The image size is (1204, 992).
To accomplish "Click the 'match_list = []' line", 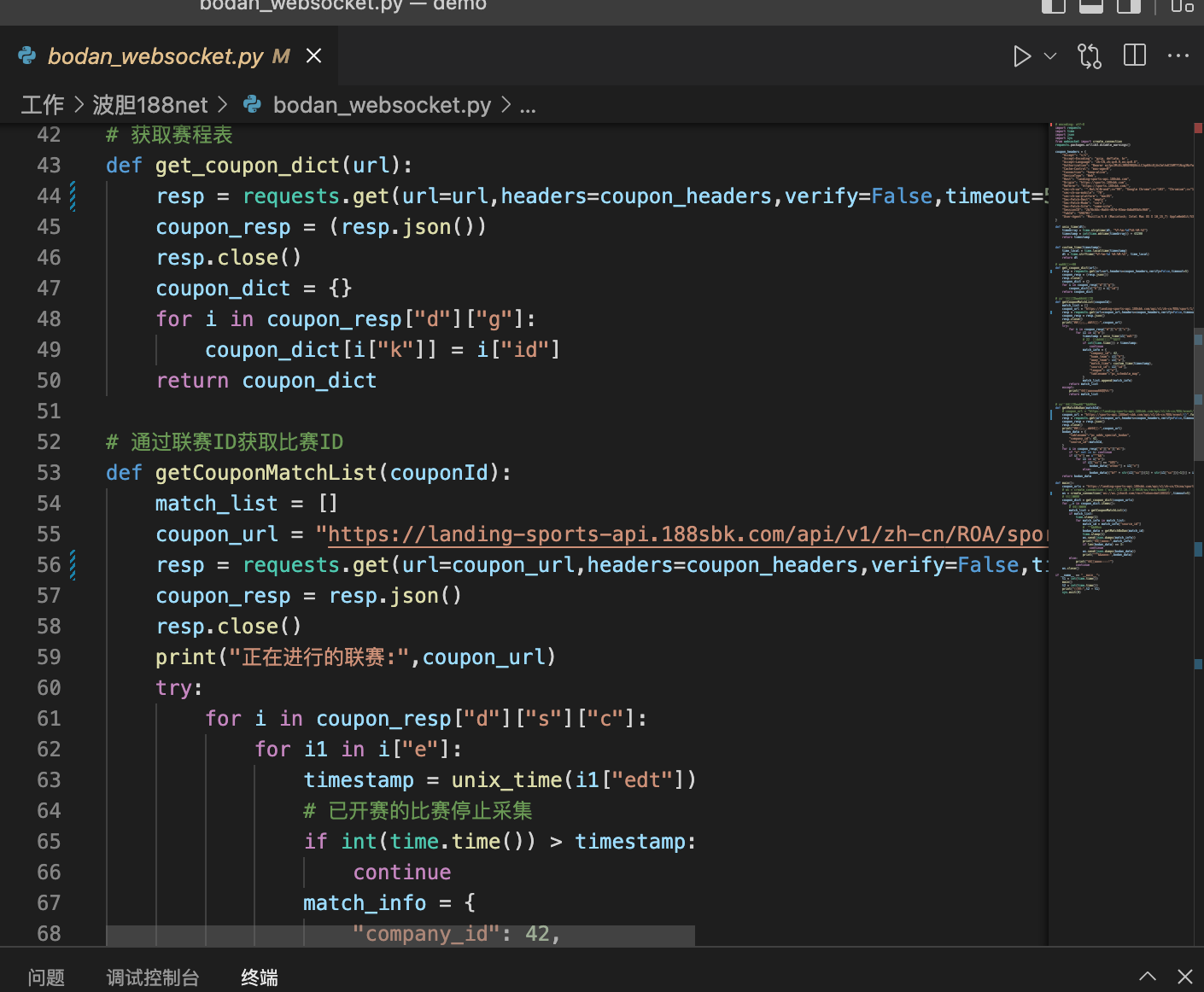I will coord(246,504).
